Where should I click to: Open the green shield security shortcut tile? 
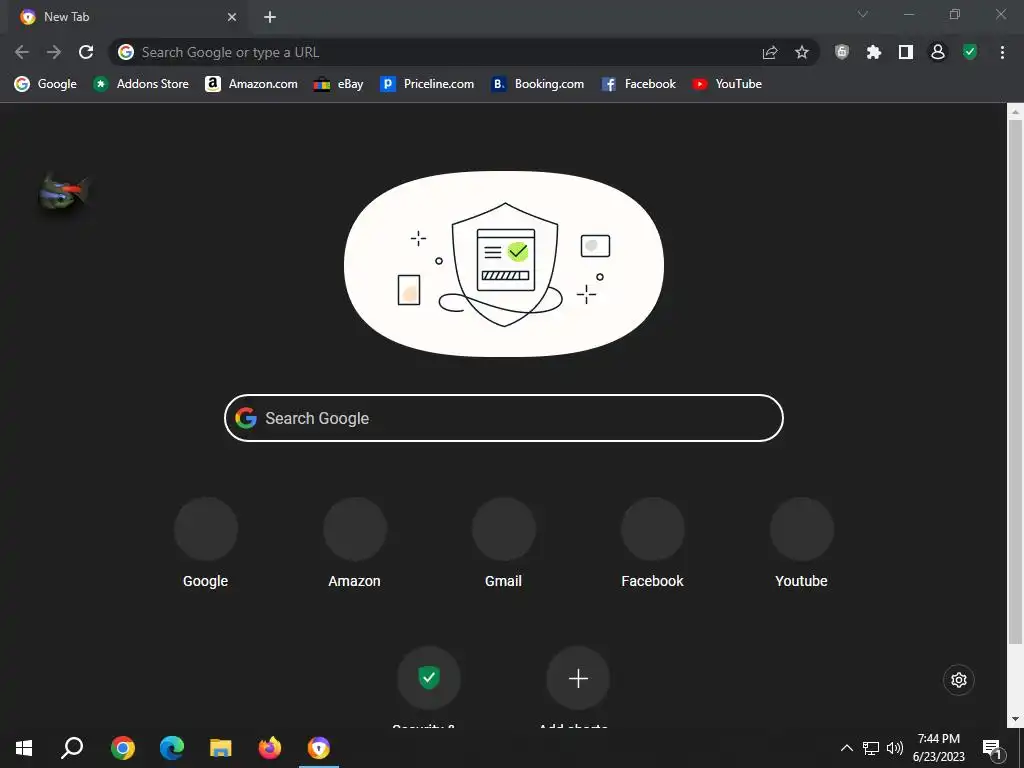tap(429, 678)
